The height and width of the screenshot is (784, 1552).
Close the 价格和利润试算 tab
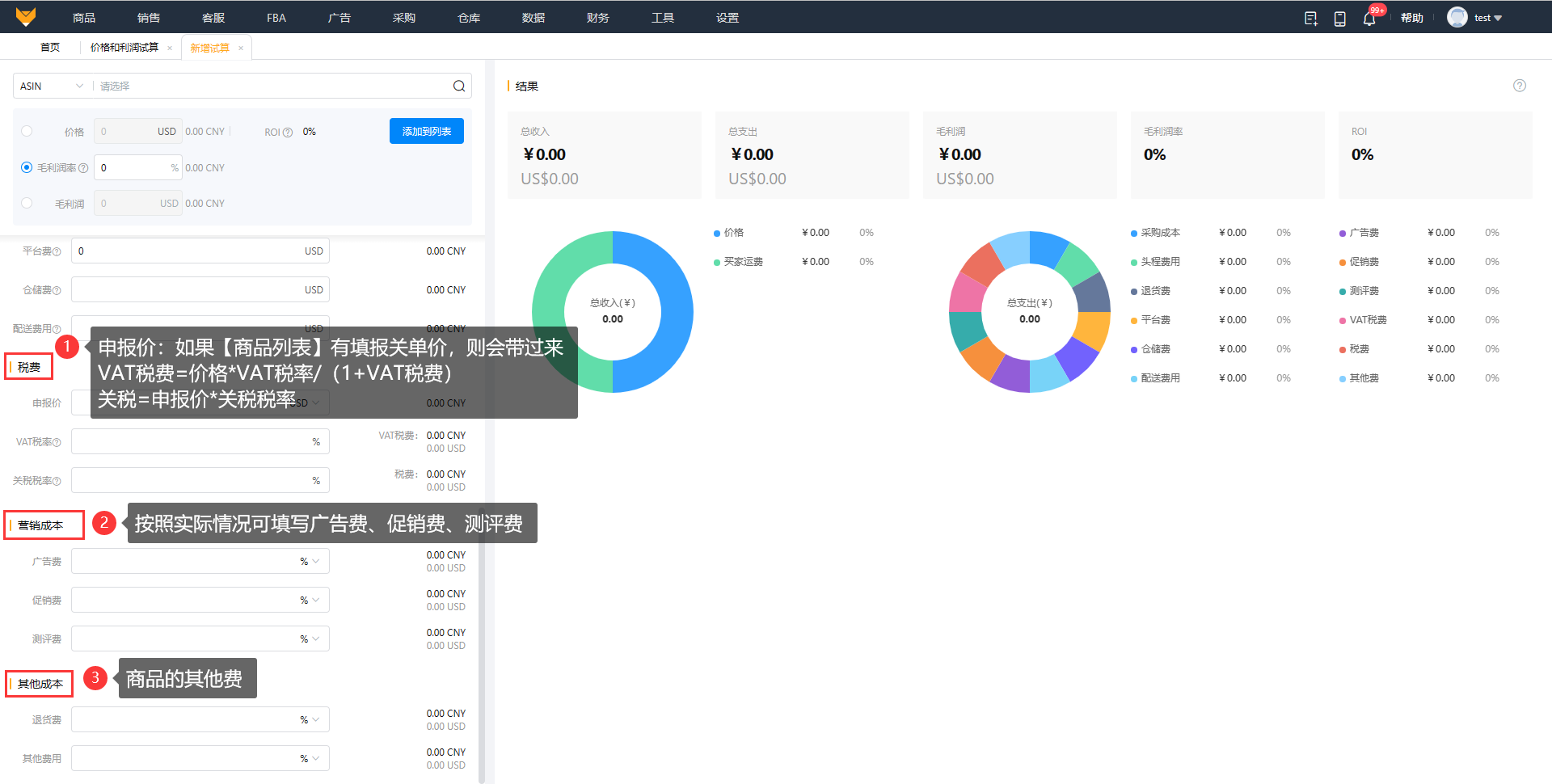point(170,48)
